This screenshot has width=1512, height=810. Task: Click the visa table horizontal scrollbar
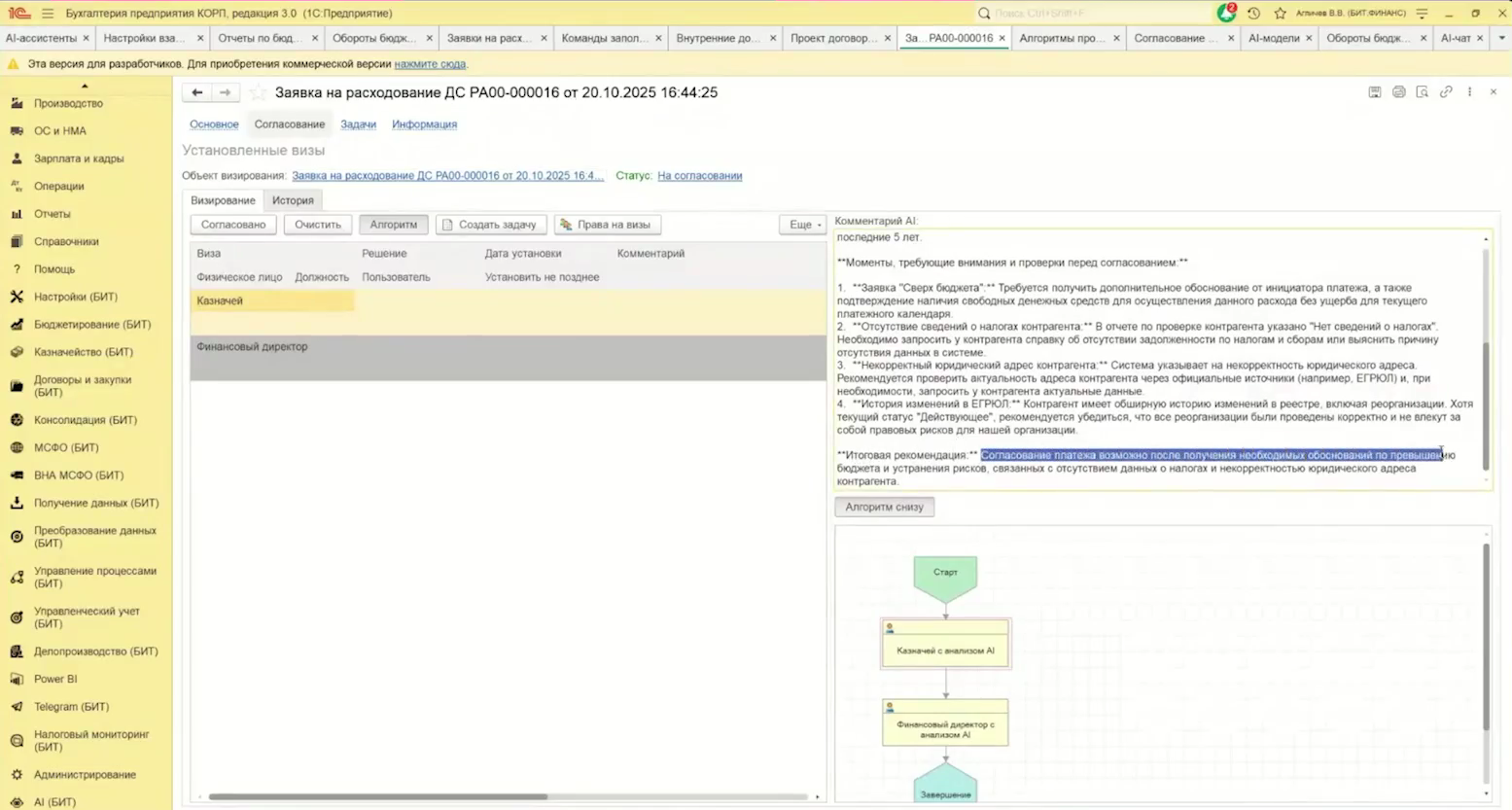[377, 796]
